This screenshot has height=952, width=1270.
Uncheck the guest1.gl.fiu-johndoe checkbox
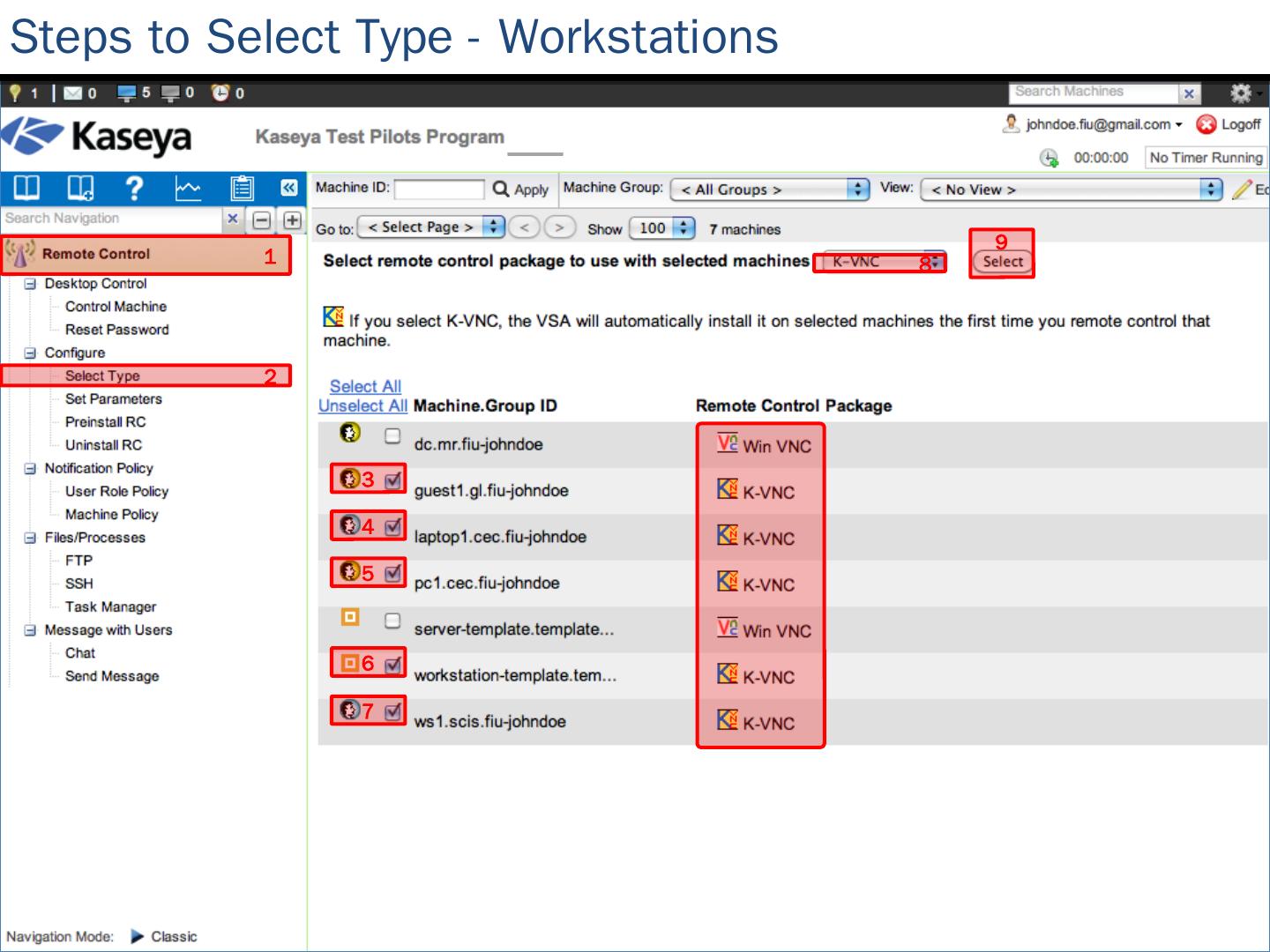[x=393, y=480]
